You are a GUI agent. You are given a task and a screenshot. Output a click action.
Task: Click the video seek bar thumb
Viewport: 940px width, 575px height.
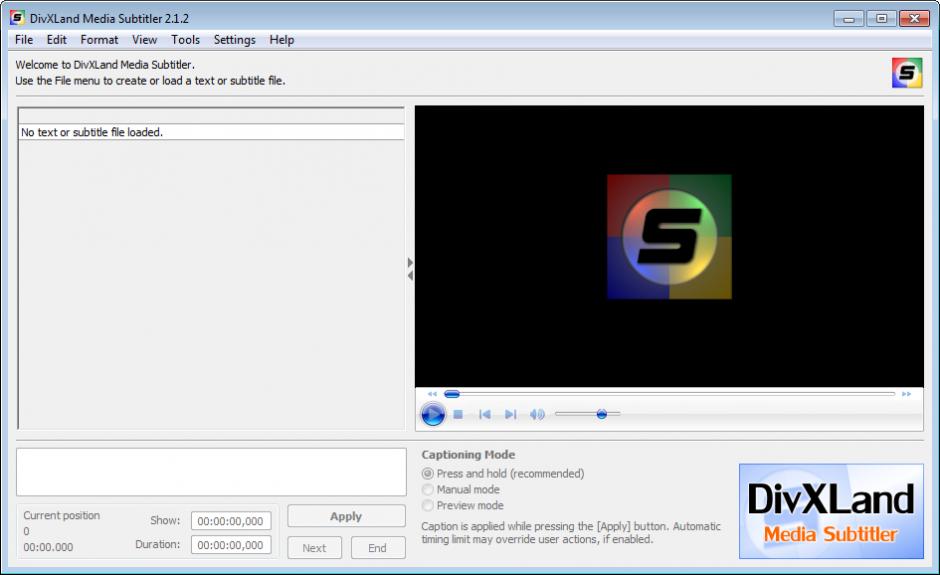pos(451,394)
